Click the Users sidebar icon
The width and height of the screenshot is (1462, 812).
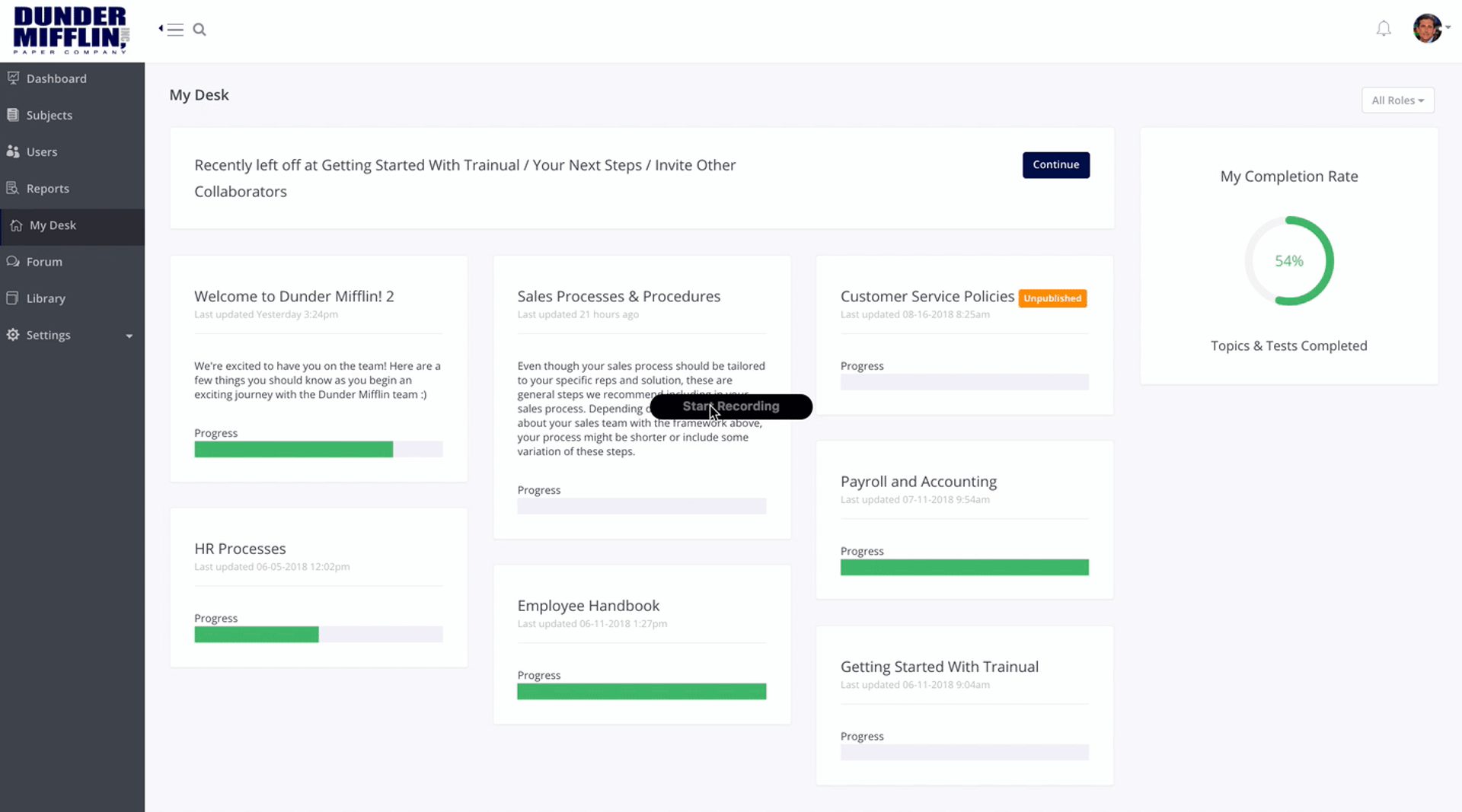(x=13, y=151)
